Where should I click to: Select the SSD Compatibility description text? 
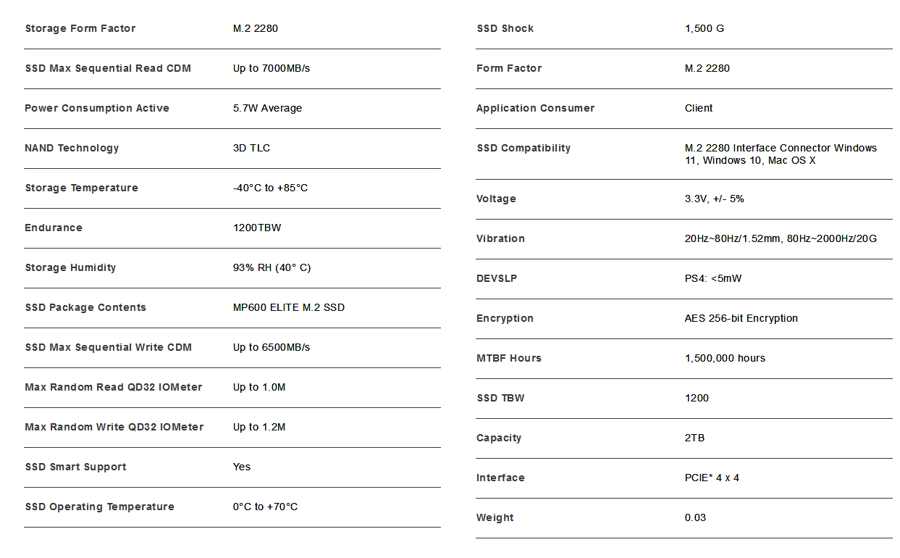pyautogui.click(x=781, y=154)
